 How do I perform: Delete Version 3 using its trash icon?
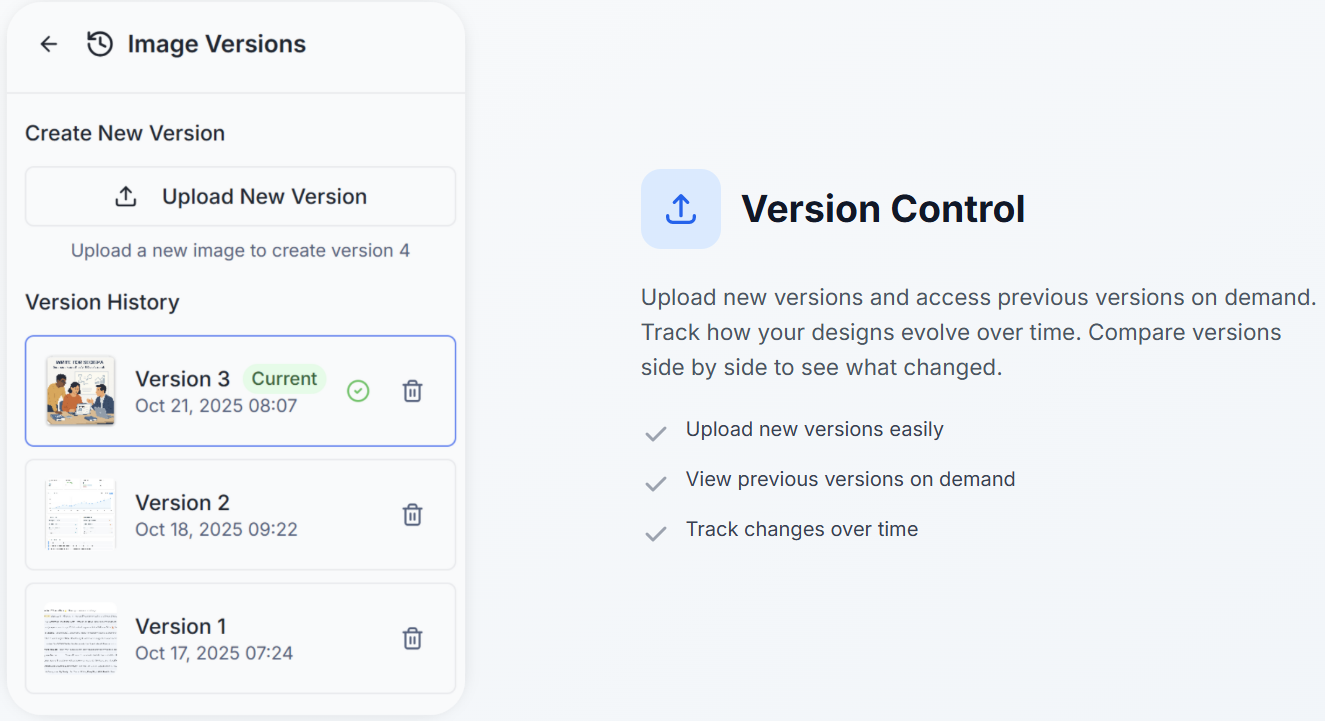tap(412, 390)
